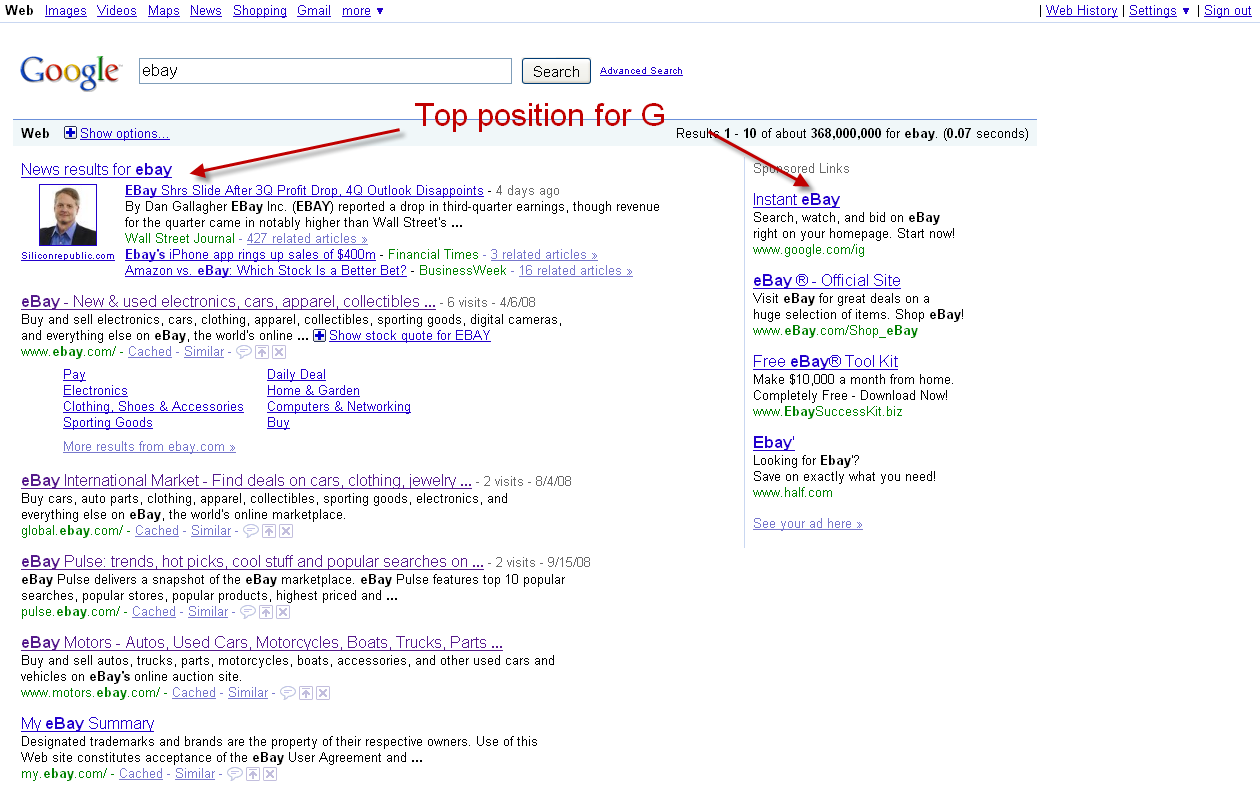Screen dimensions: 1260x786
Task: Remove the my.ebay.com result with X icon
Action: 270,774
